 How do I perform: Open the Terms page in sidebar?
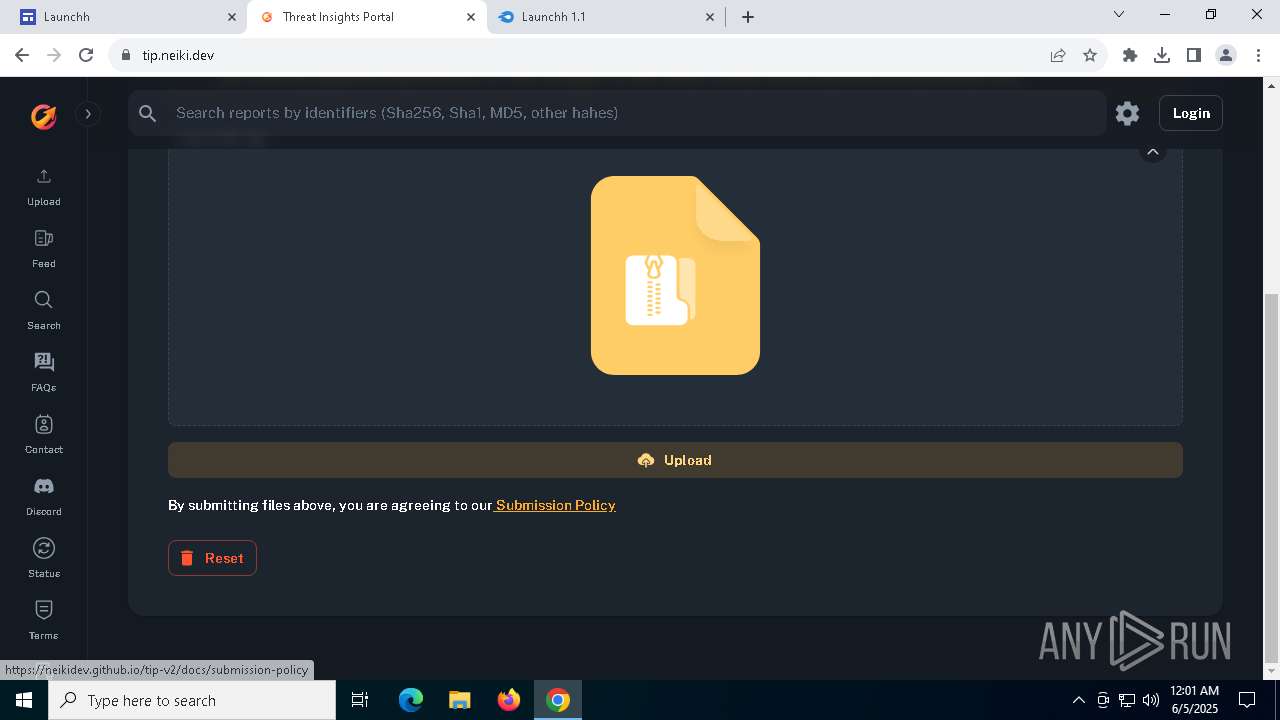(x=44, y=621)
